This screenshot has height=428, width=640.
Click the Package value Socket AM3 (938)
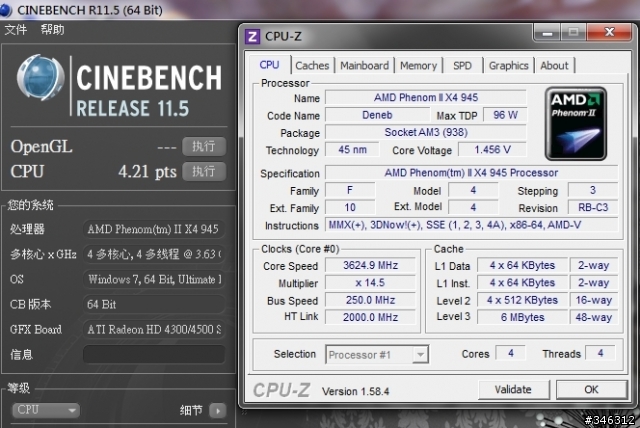(426, 132)
